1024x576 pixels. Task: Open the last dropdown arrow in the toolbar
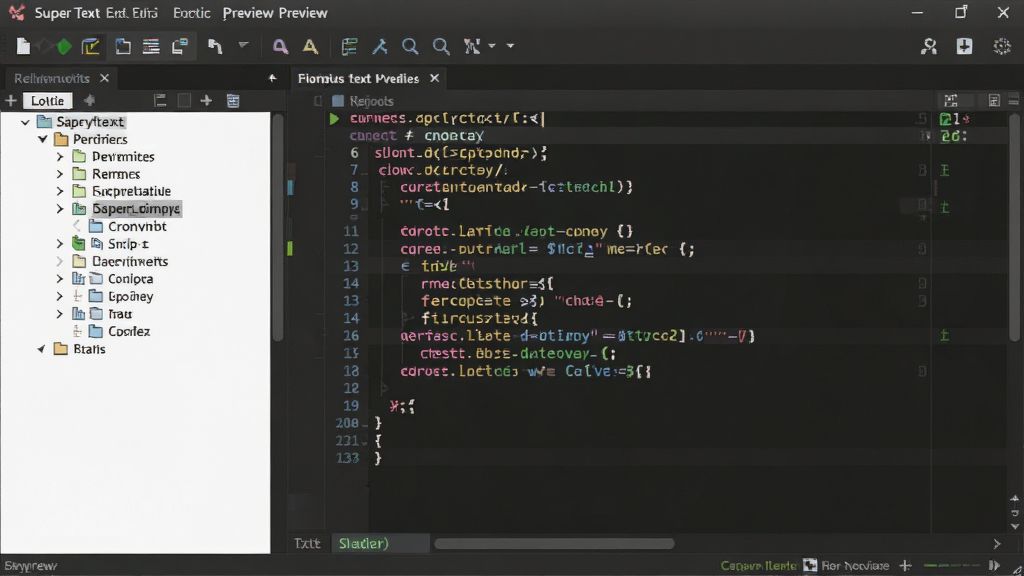(511, 46)
